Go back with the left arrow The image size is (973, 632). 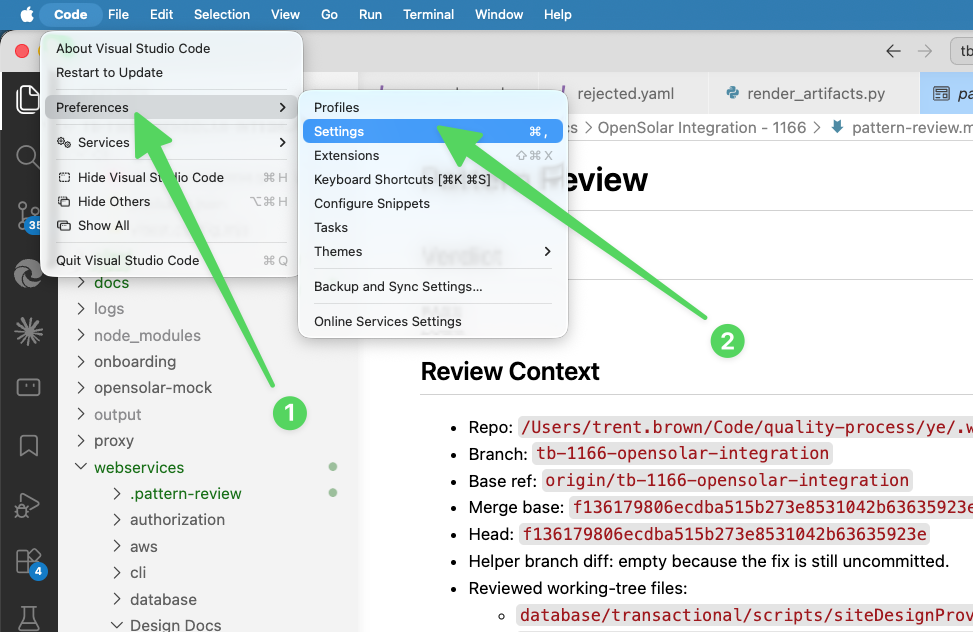pyautogui.click(x=893, y=51)
